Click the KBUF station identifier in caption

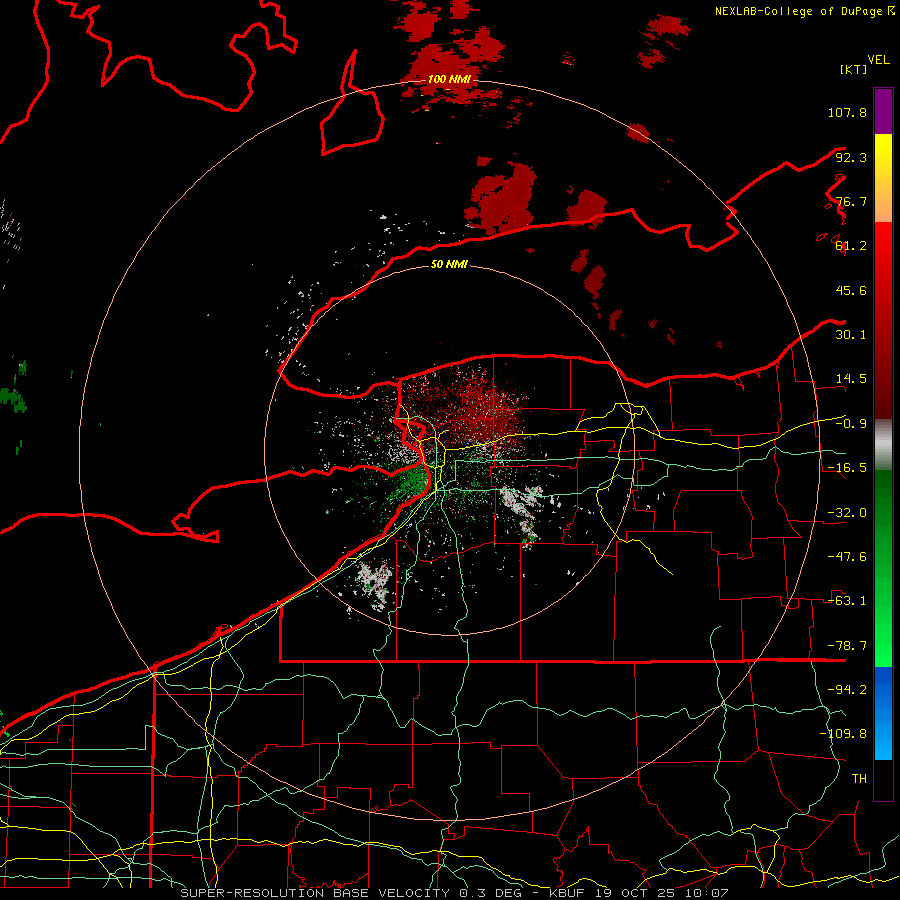pos(567,893)
